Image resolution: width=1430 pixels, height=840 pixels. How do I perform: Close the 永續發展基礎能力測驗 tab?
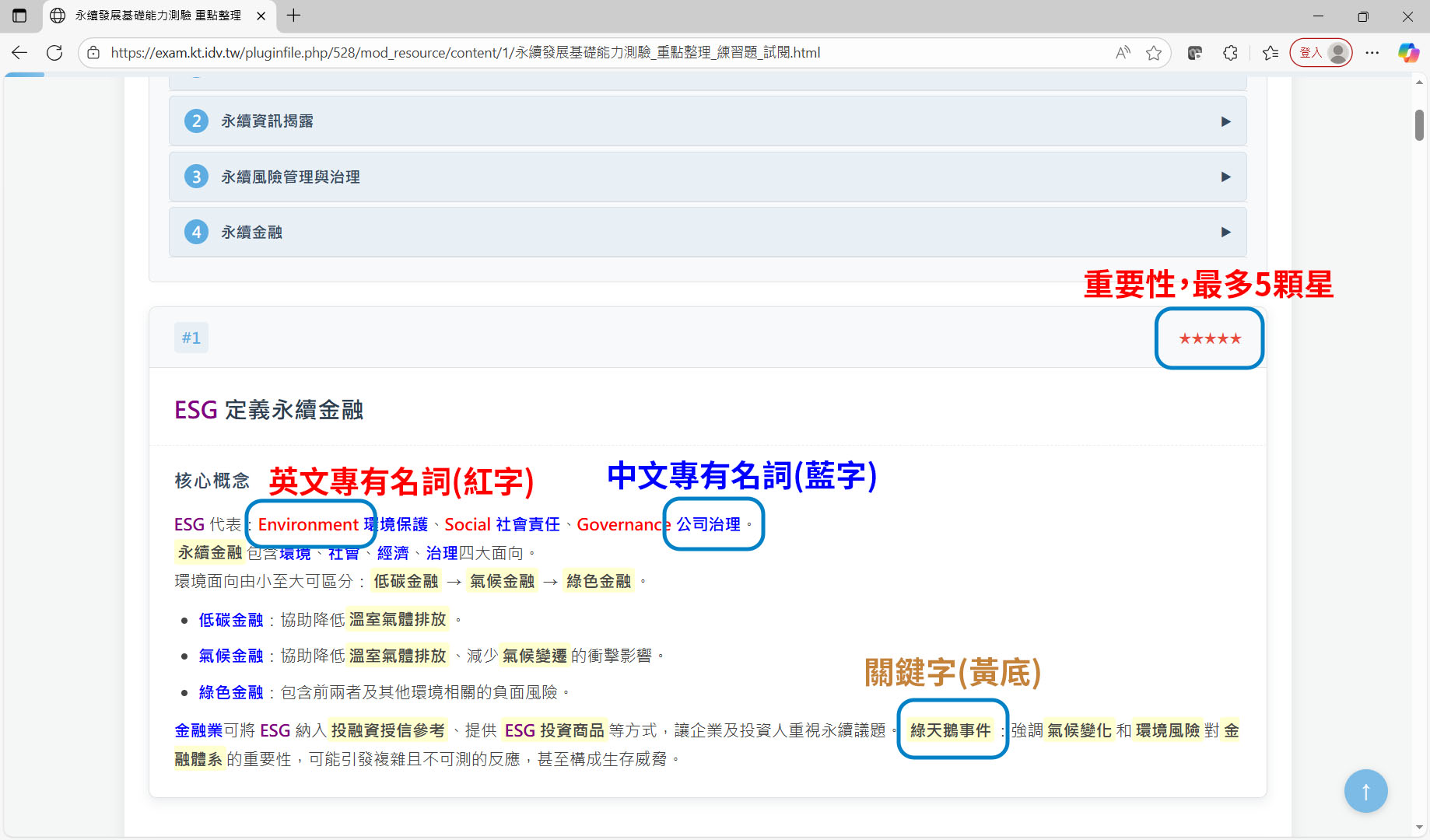coord(261,16)
